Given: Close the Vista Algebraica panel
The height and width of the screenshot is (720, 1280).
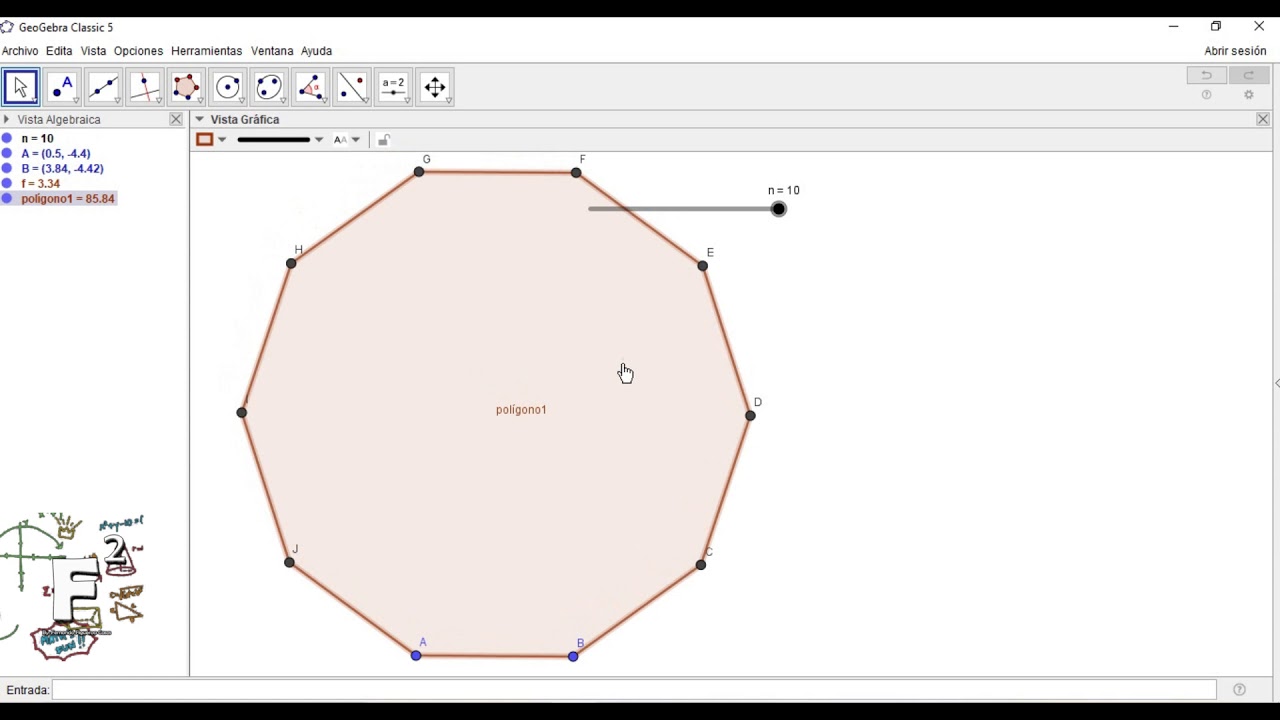Looking at the screenshot, I should (176, 119).
